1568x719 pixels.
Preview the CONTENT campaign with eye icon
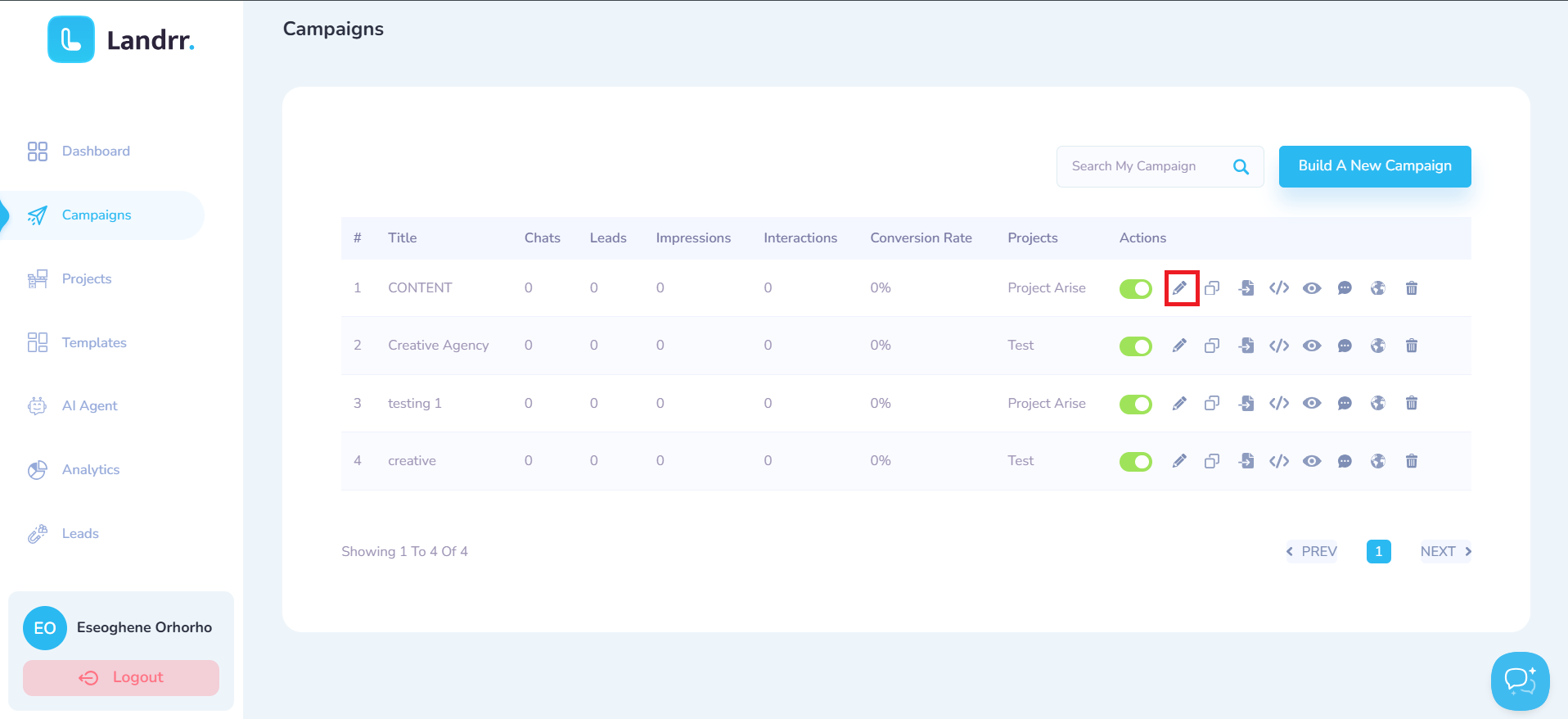(x=1312, y=288)
